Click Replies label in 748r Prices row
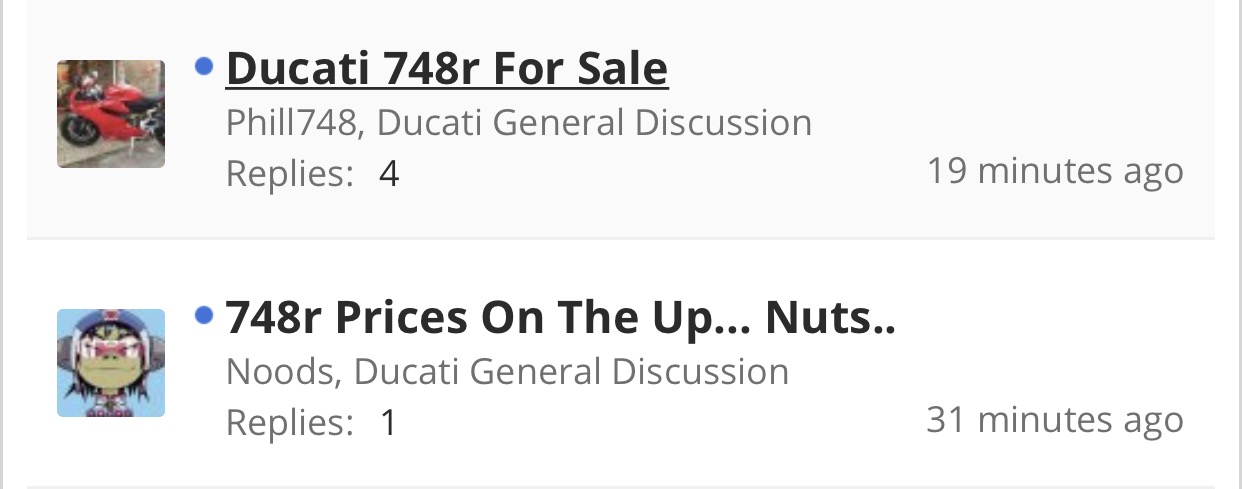 [290, 423]
